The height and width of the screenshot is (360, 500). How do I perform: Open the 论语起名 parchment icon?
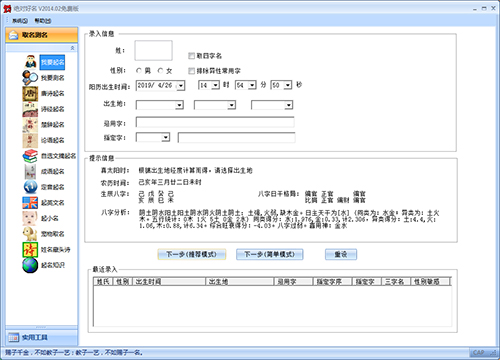pyautogui.click(x=30, y=140)
